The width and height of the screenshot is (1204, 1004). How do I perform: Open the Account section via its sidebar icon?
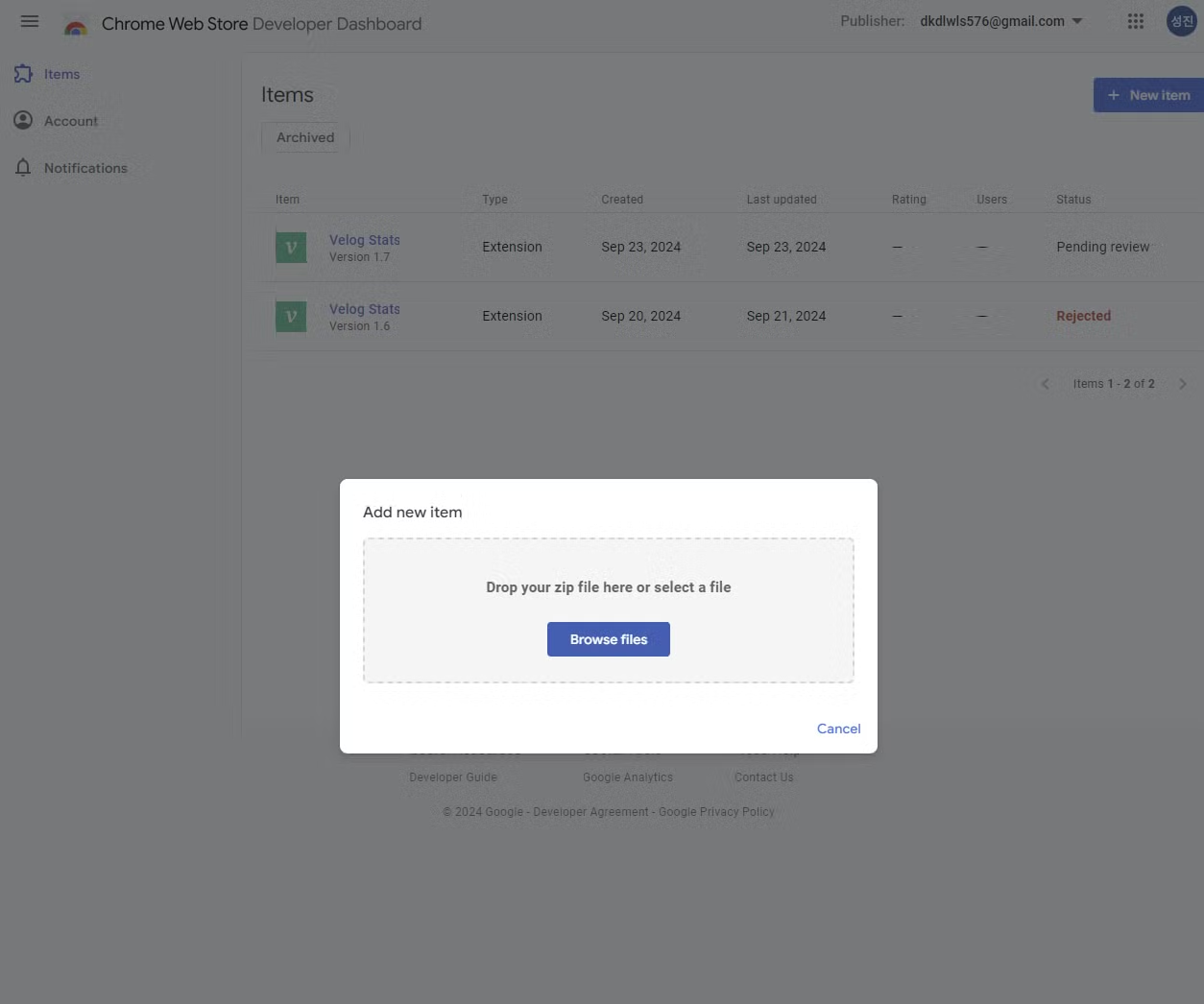point(23,120)
